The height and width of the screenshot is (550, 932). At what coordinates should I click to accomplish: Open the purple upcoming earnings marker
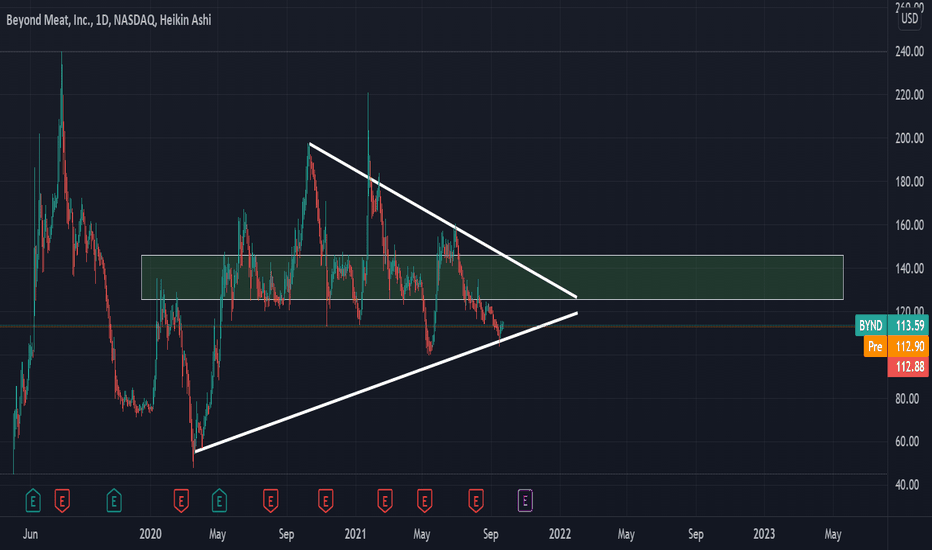pyautogui.click(x=525, y=501)
